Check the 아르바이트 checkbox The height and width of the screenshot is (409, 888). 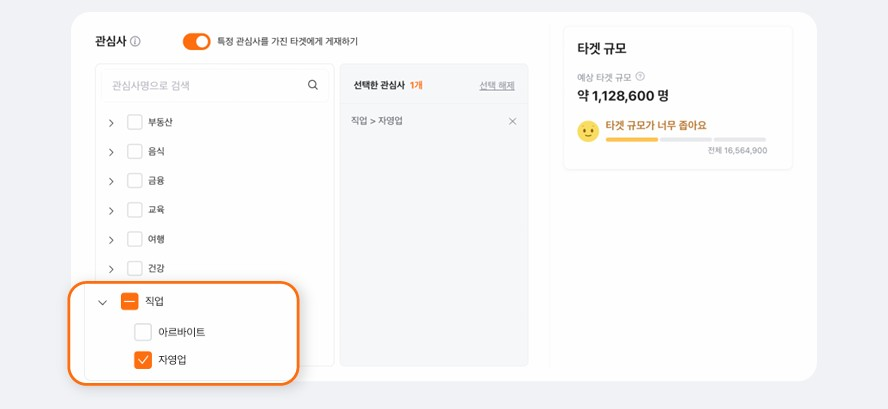pyautogui.click(x=143, y=332)
